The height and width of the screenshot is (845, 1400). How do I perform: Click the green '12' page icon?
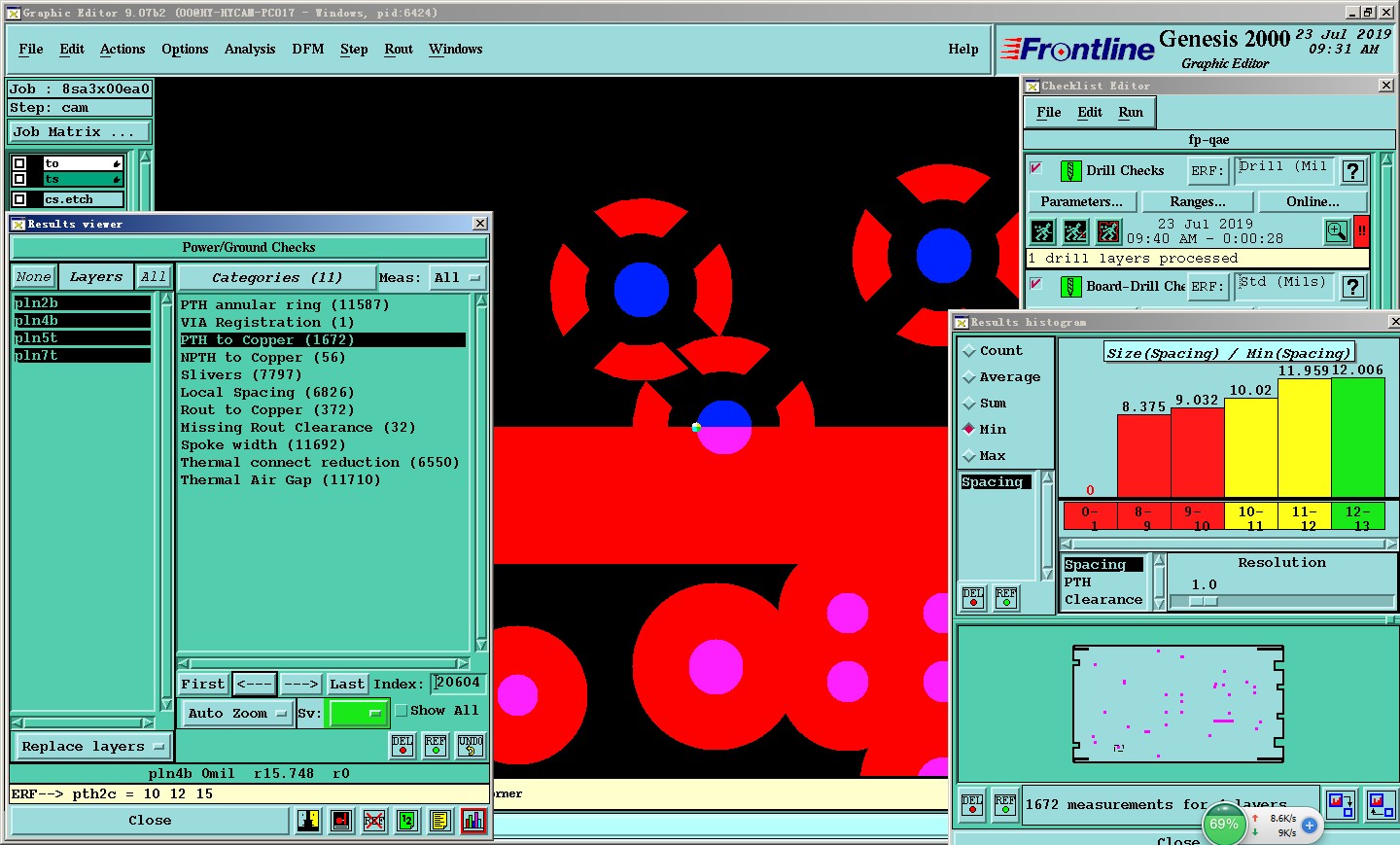tap(407, 821)
